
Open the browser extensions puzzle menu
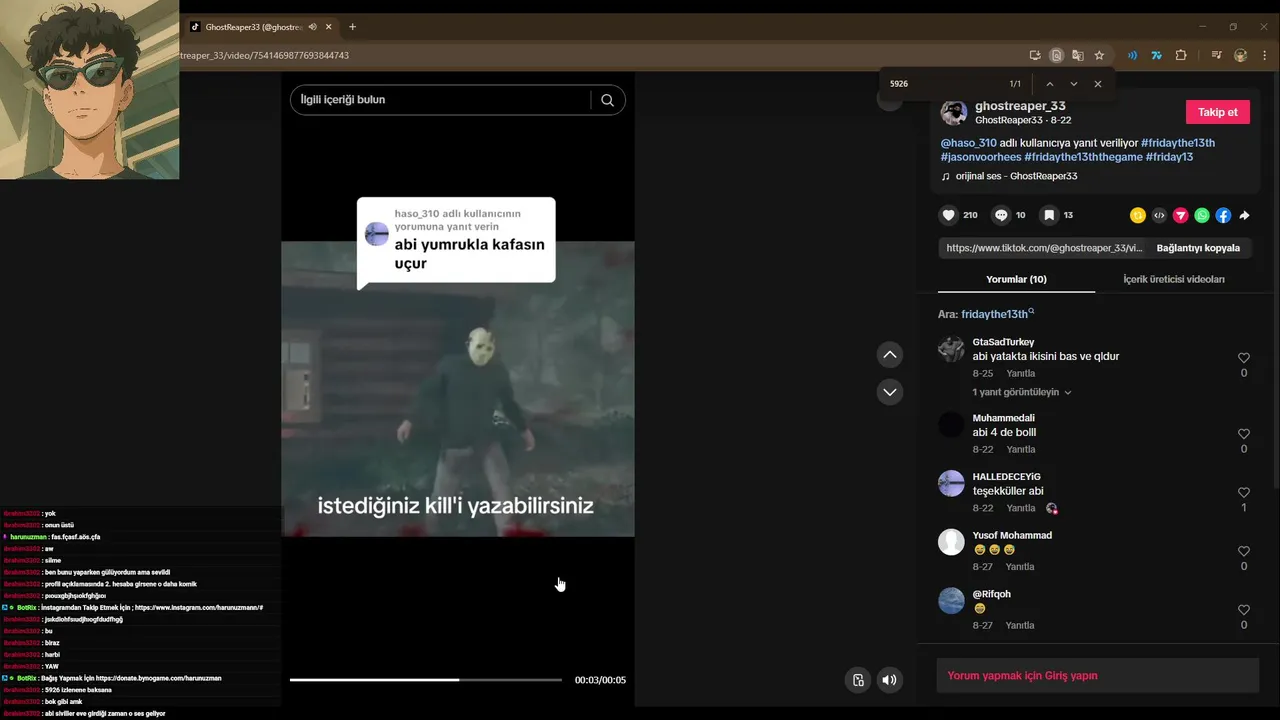coord(1181,55)
